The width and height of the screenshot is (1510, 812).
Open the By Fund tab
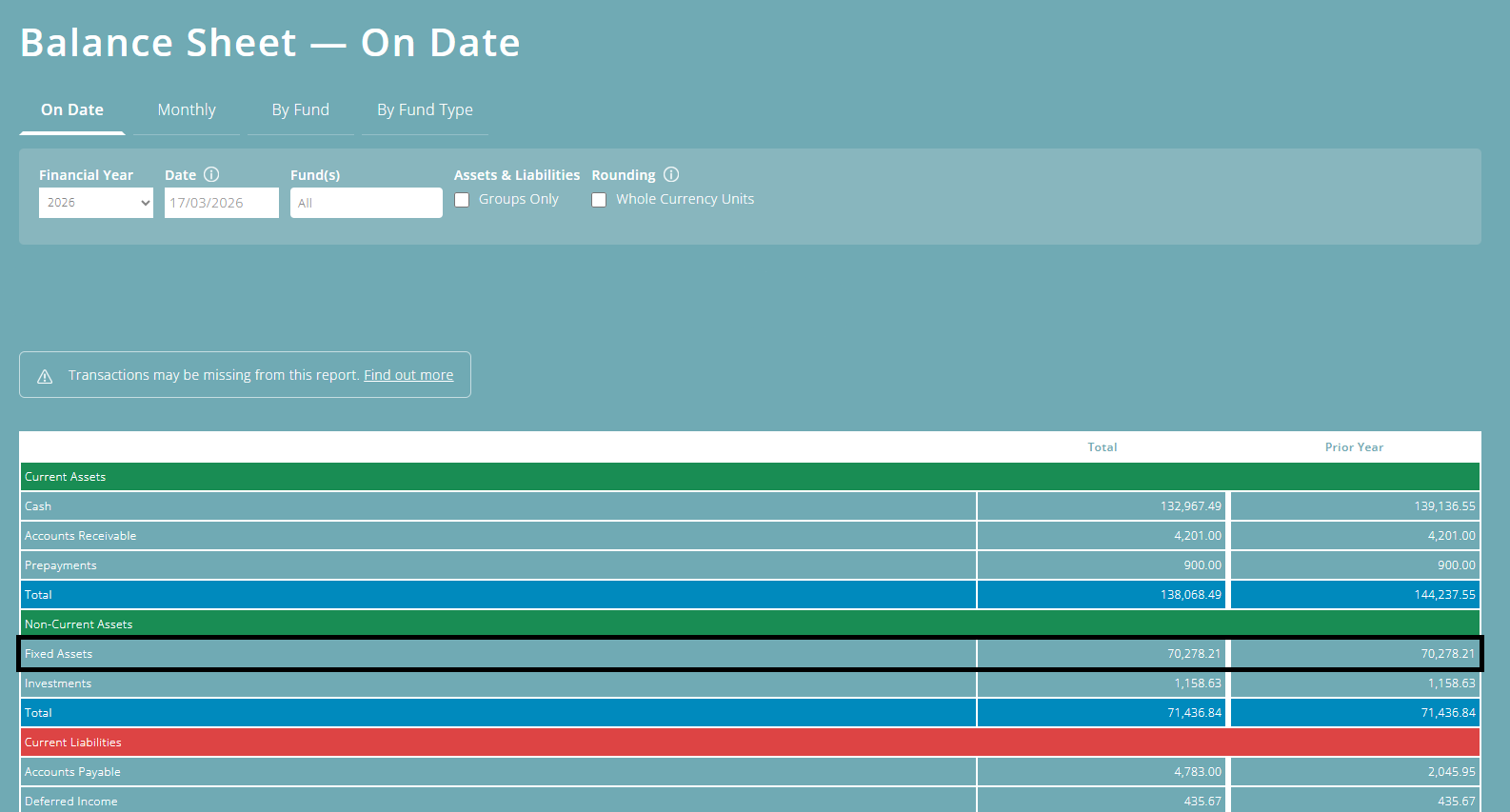point(301,110)
